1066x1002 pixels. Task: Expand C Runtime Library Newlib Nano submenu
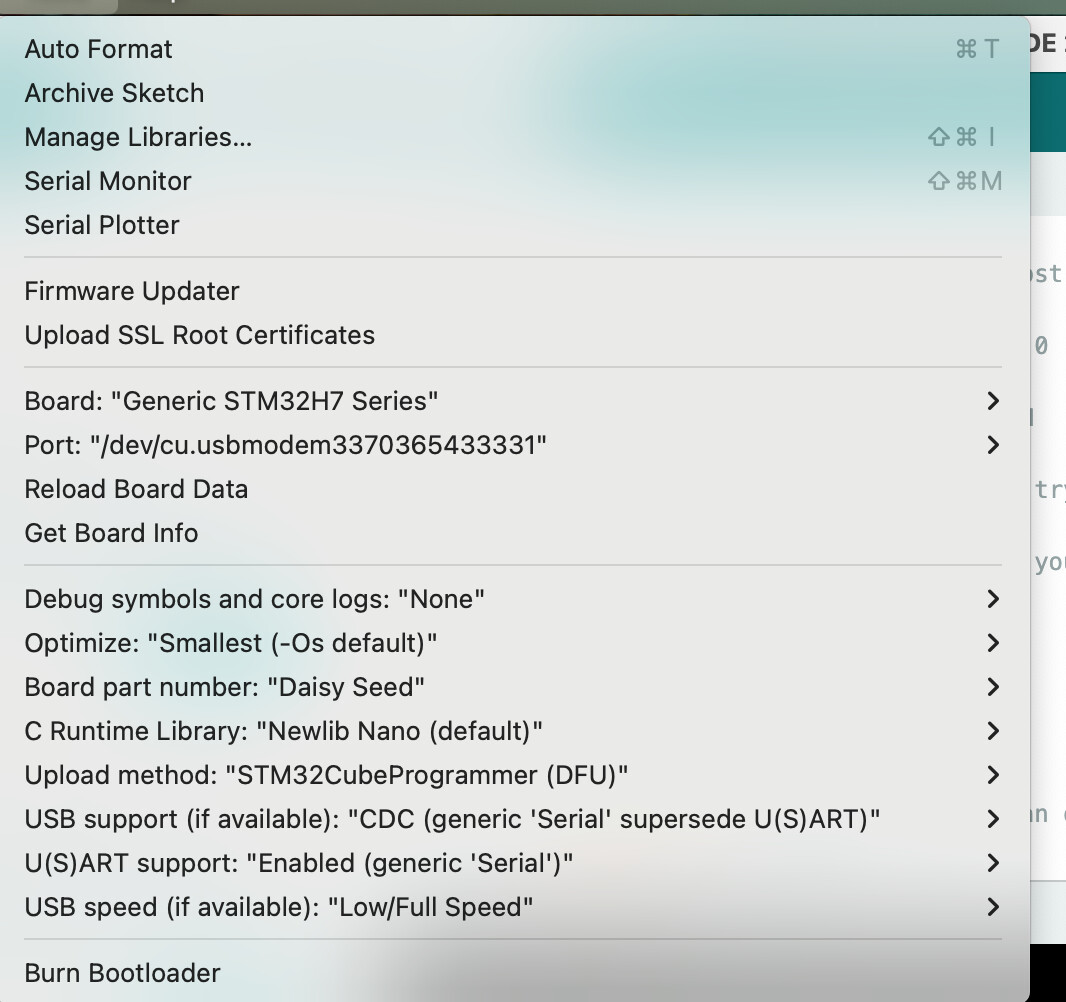coord(284,731)
